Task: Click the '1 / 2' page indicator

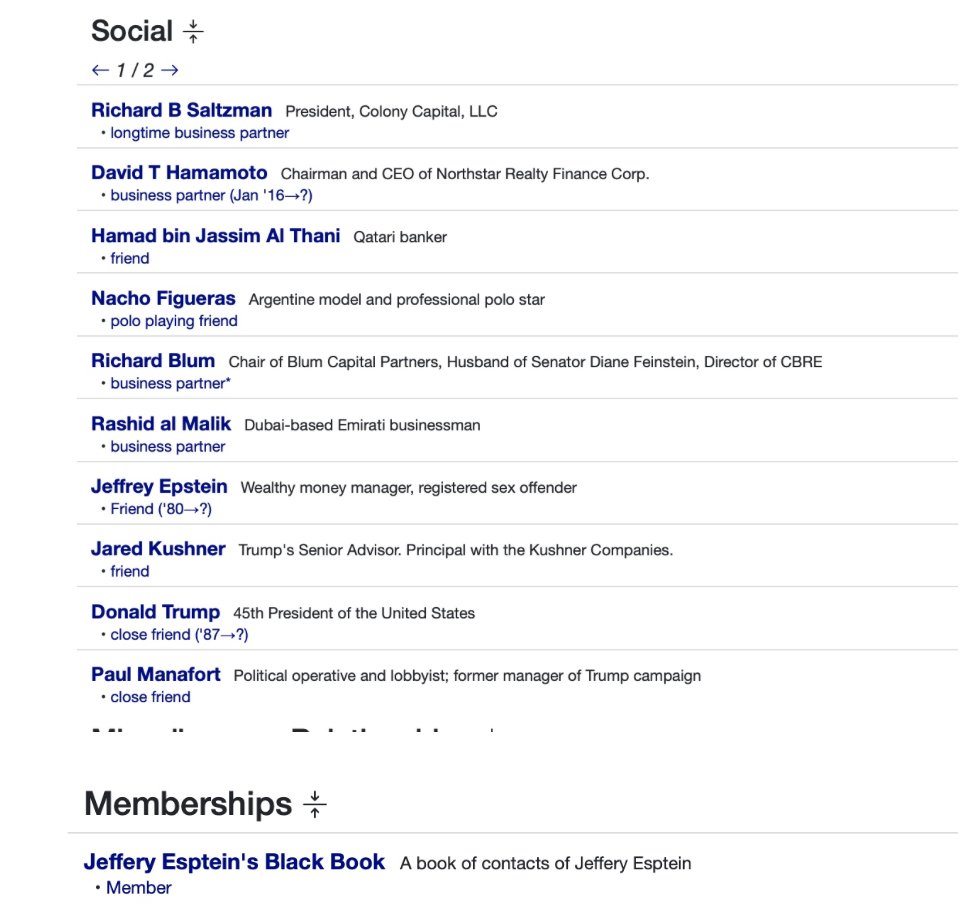Action: pos(135,70)
